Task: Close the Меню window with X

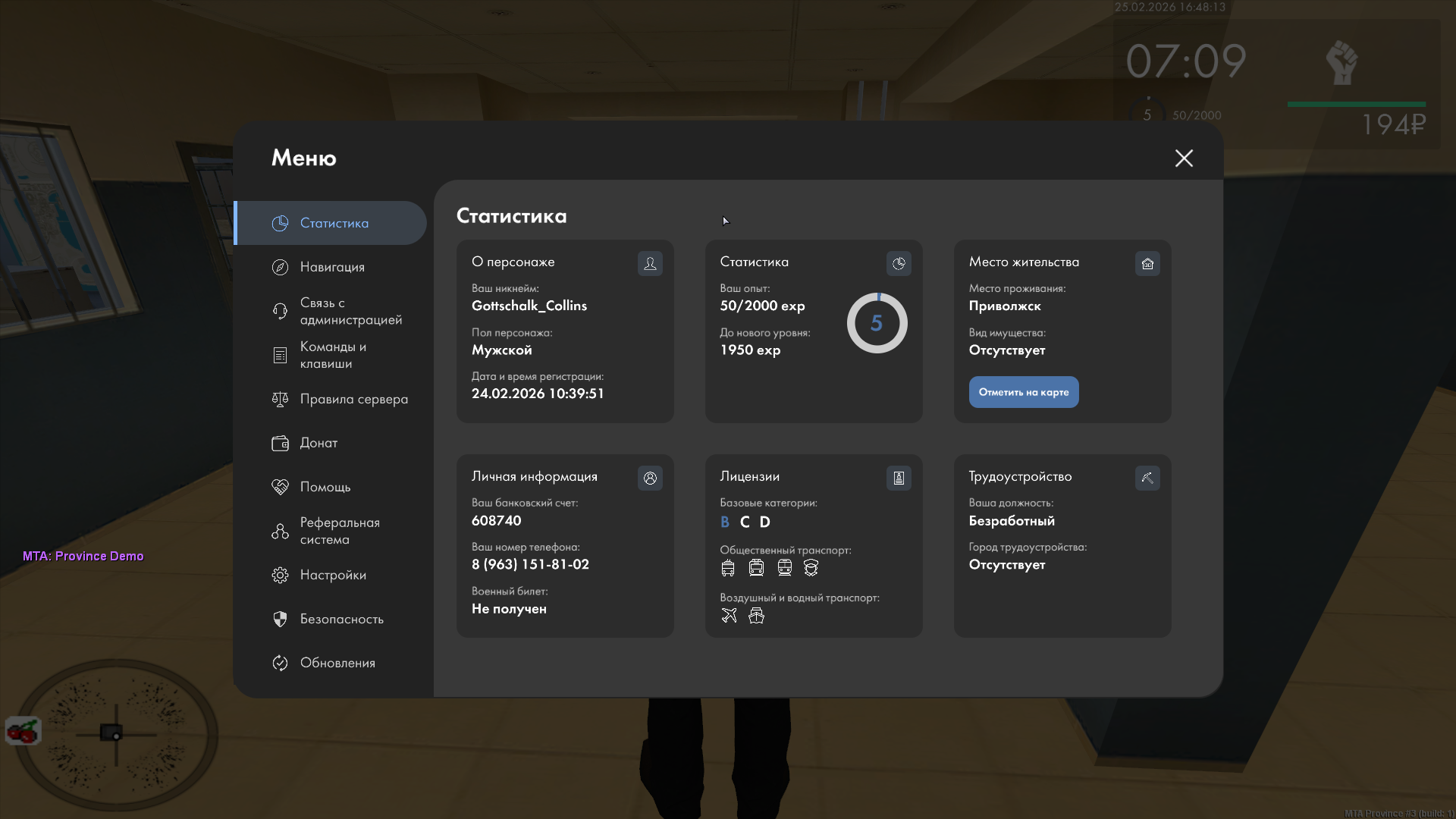Action: pyautogui.click(x=1184, y=158)
